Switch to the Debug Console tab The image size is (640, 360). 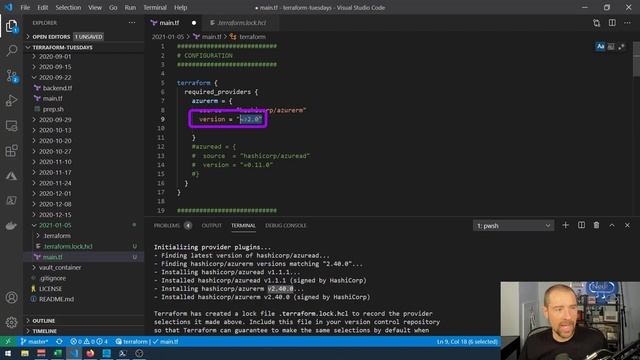click(x=286, y=225)
